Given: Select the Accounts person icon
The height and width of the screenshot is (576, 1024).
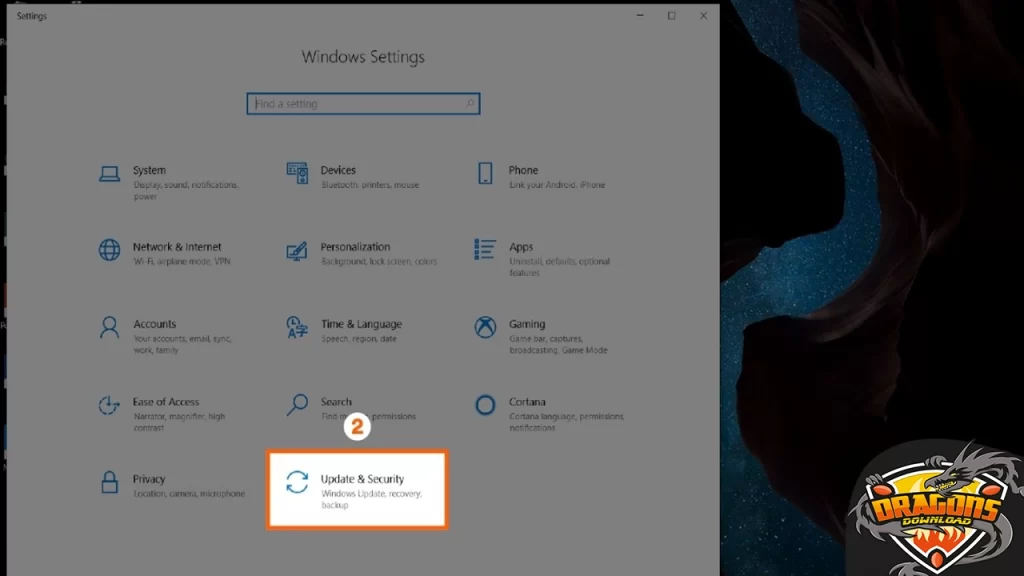Looking at the screenshot, I should pyautogui.click(x=109, y=327).
